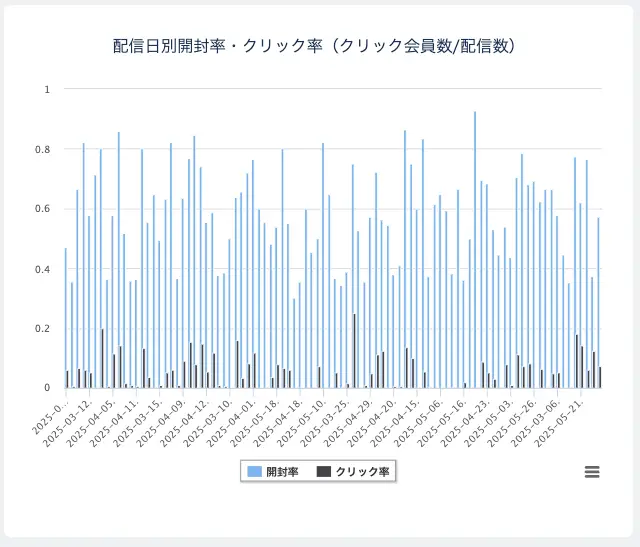The width and height of the screenshot is (640, 547).
Task: Click the y-axis value 0.4 label
Action: pos(42,269)
